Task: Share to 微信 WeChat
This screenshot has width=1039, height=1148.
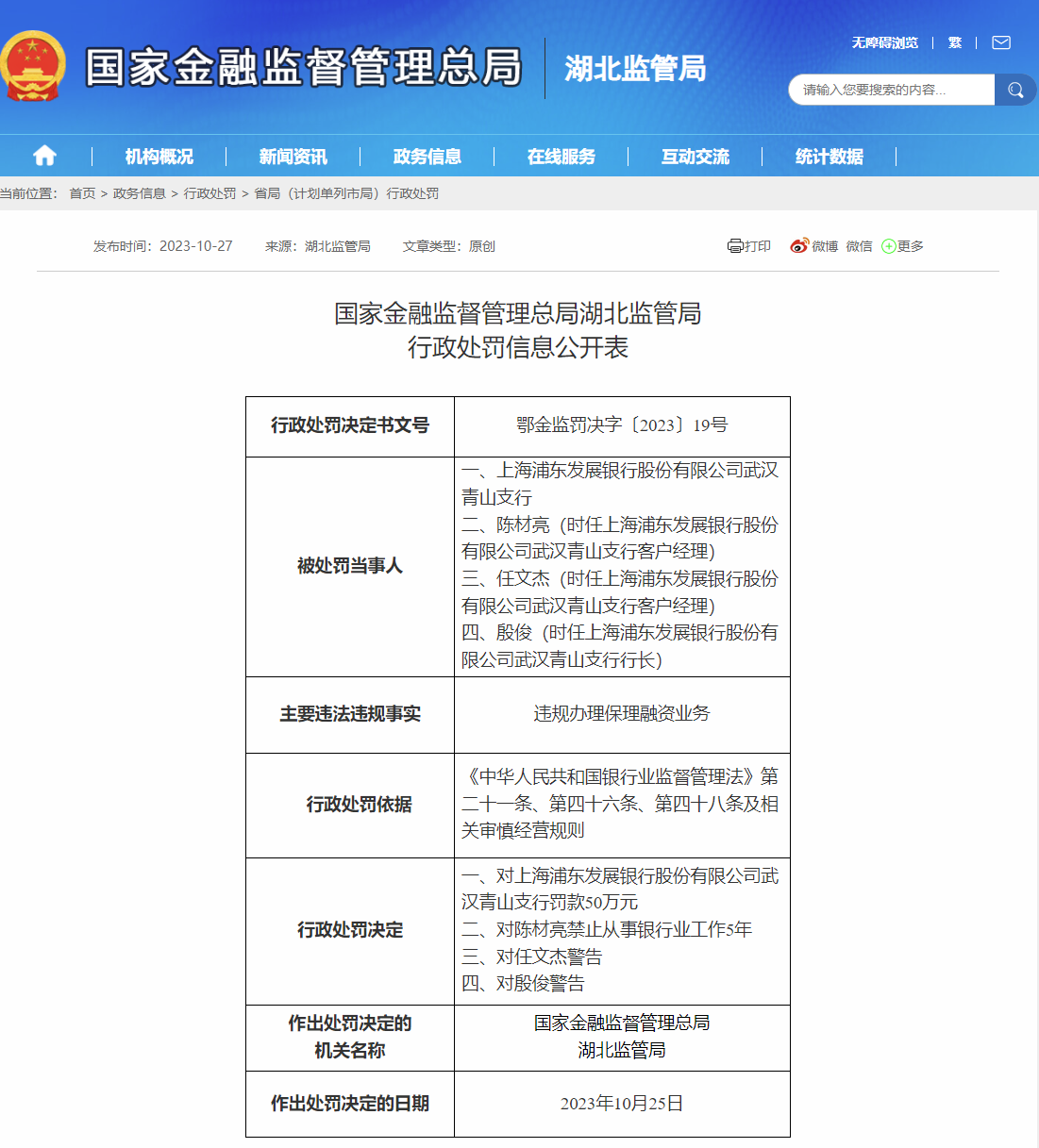Action: 859,246
